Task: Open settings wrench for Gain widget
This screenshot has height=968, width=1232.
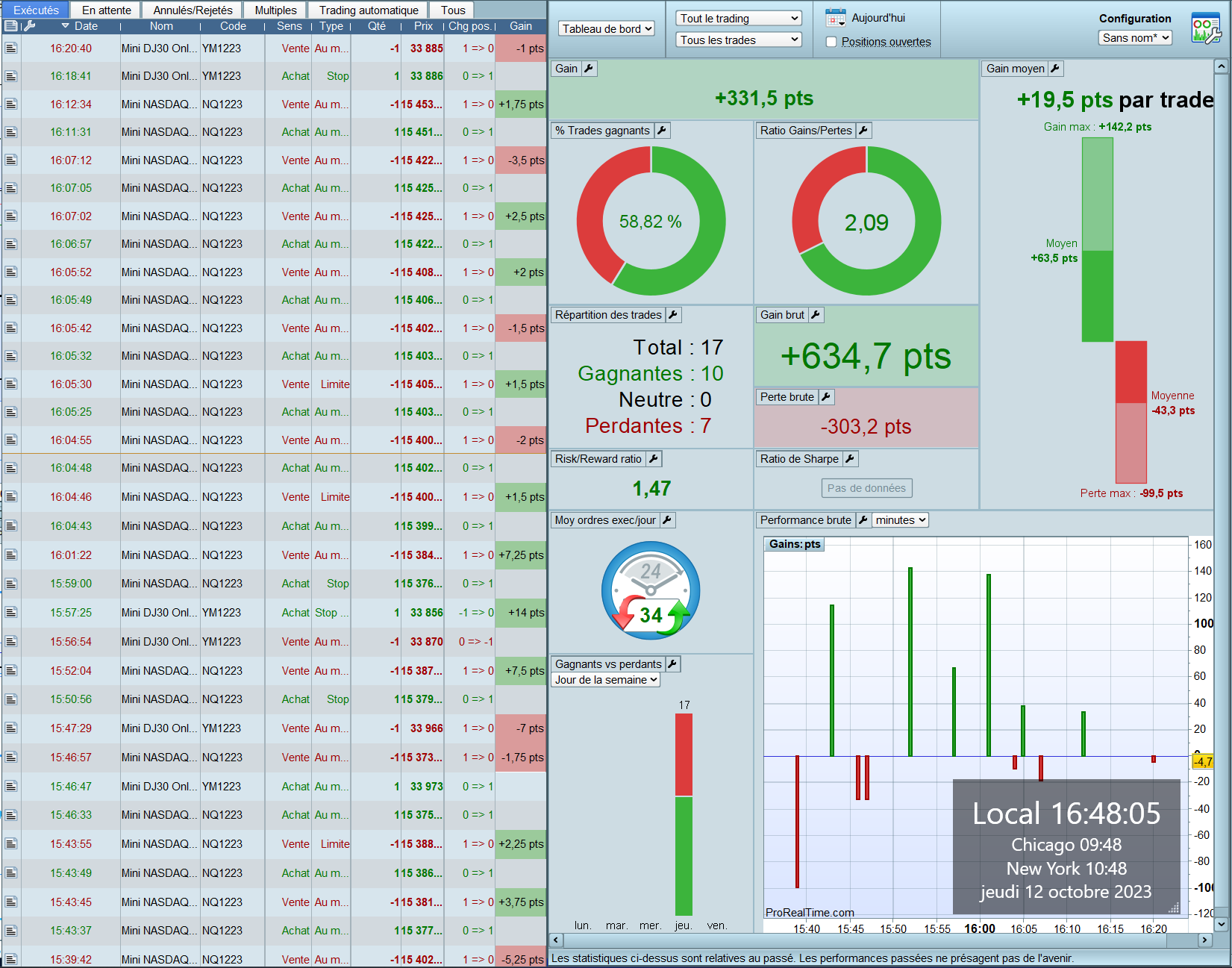Action: 589,69
